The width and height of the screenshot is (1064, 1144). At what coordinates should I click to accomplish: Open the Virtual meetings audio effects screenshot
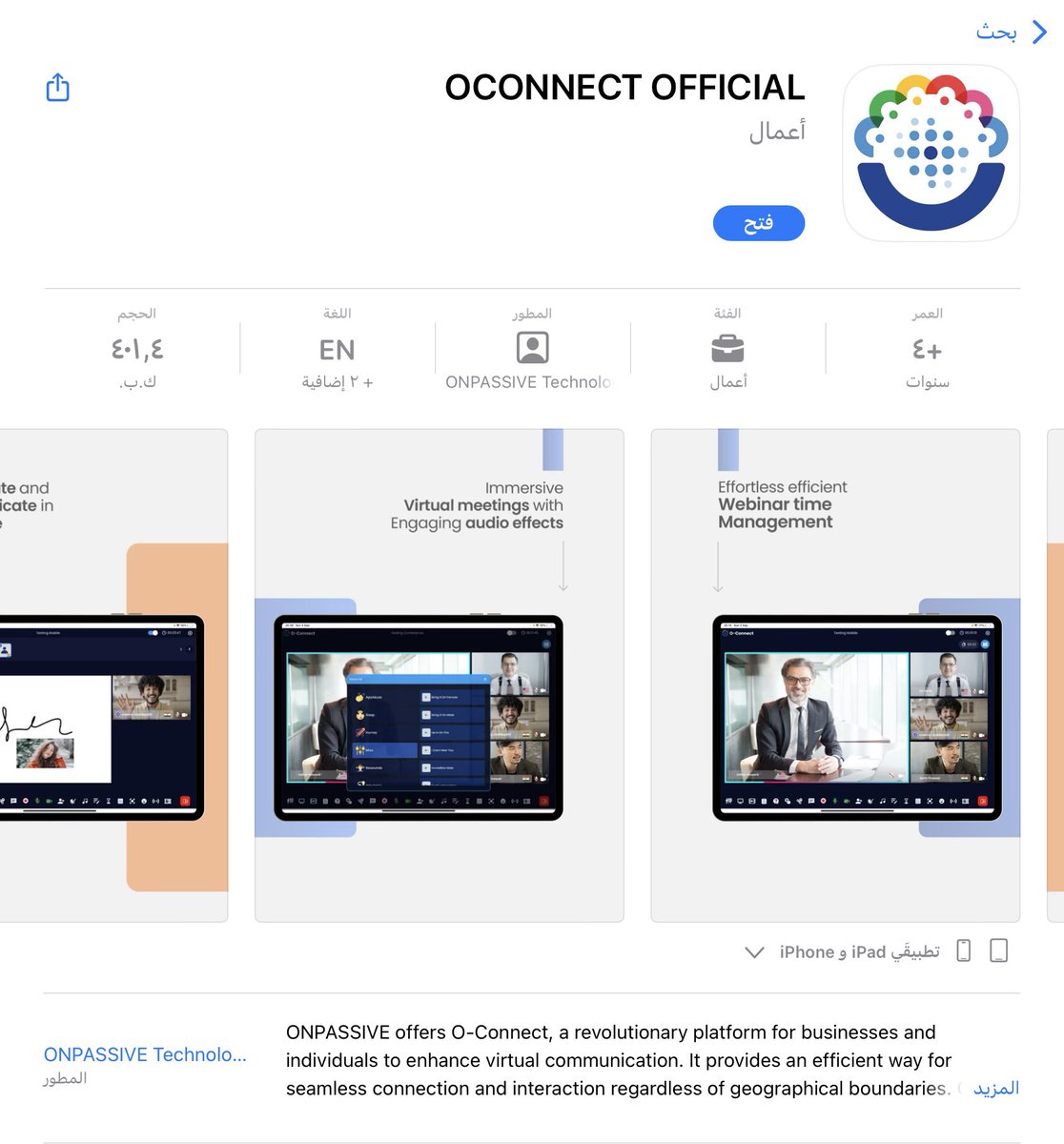pyautogui.click(x=439, y=675)
